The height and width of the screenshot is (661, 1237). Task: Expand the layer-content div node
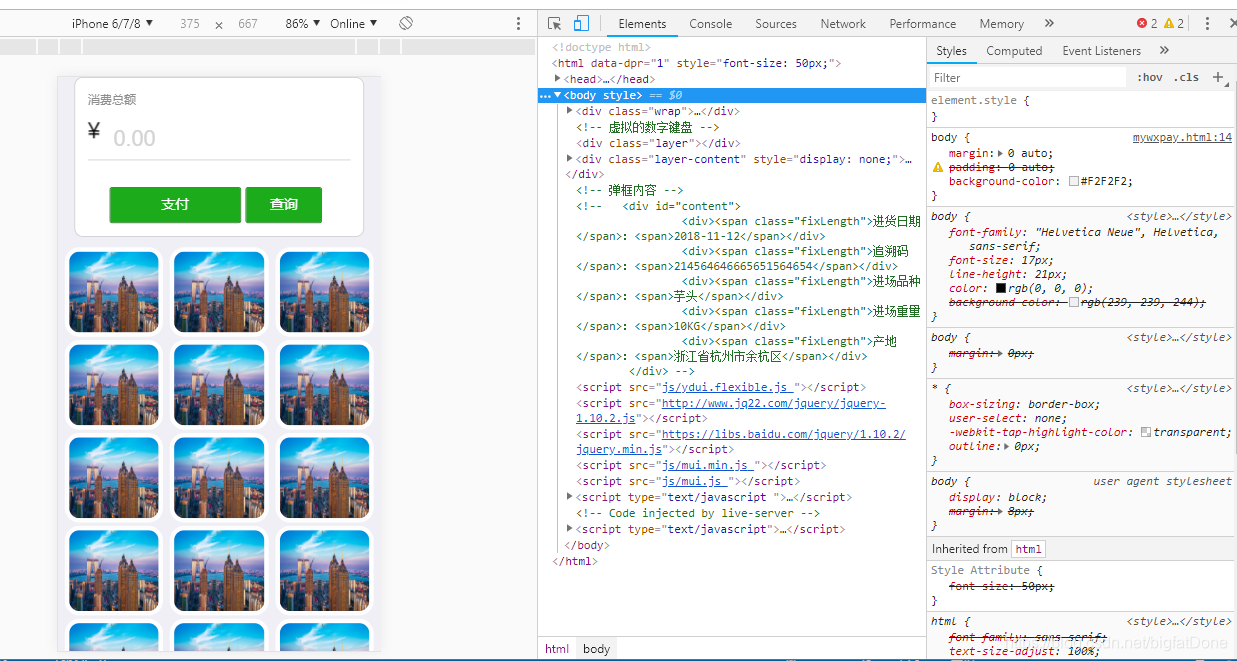point(570,159)
